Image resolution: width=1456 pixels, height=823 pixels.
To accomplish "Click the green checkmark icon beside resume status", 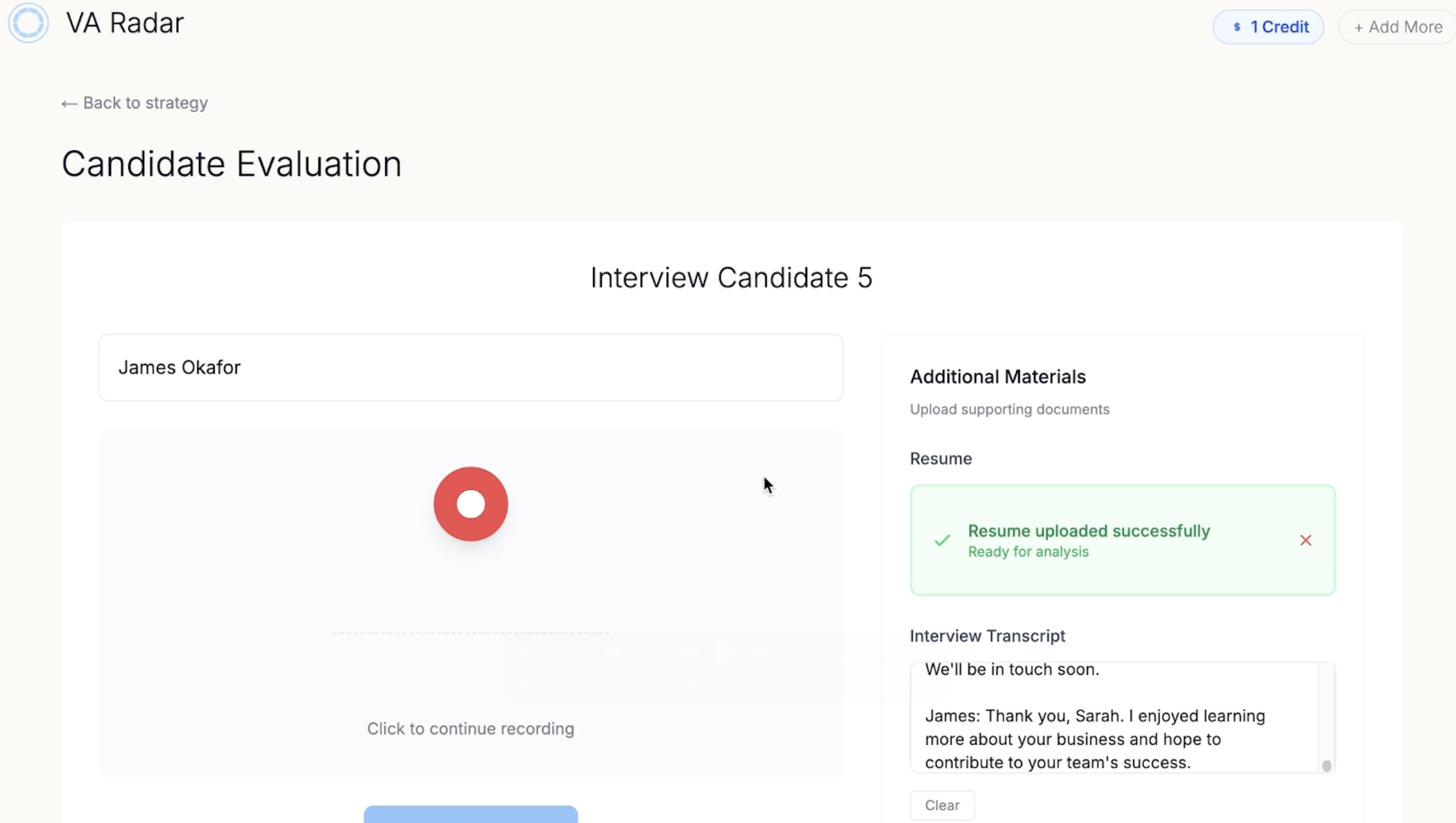I will (942, 541).
